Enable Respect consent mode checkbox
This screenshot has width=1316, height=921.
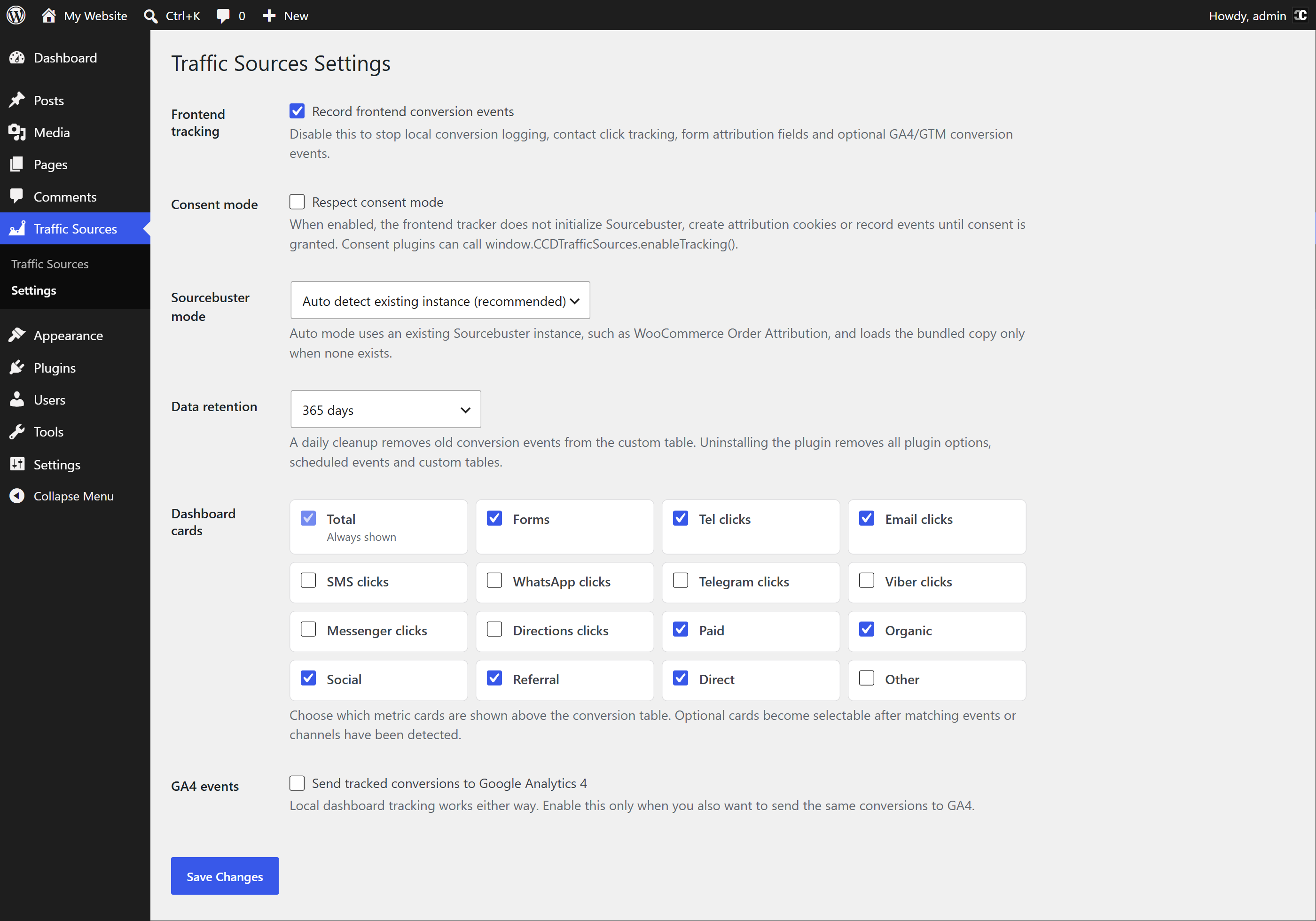click(x=297, y=202)
